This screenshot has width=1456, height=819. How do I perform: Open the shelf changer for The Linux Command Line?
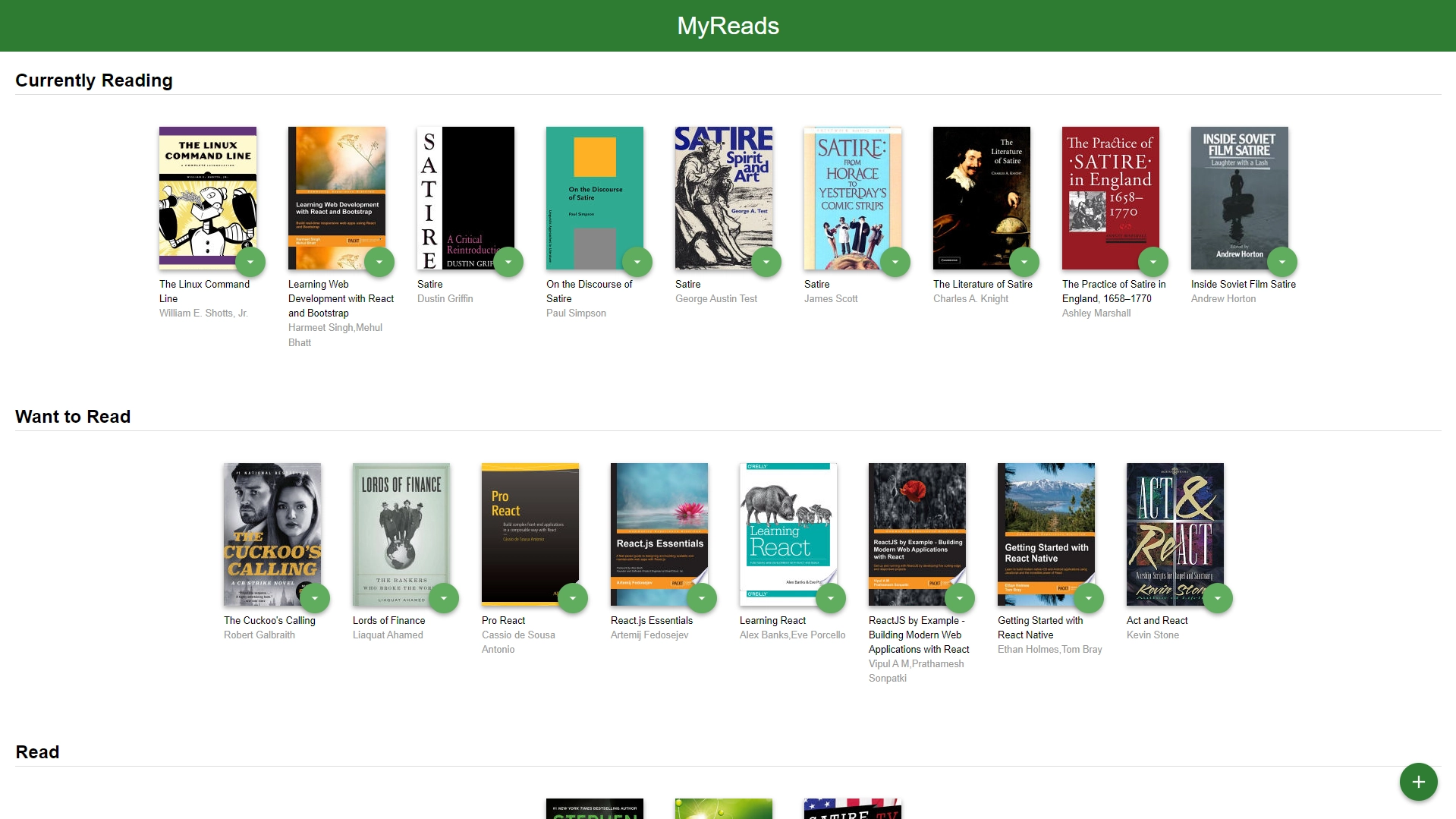click(x=250, y=261)
